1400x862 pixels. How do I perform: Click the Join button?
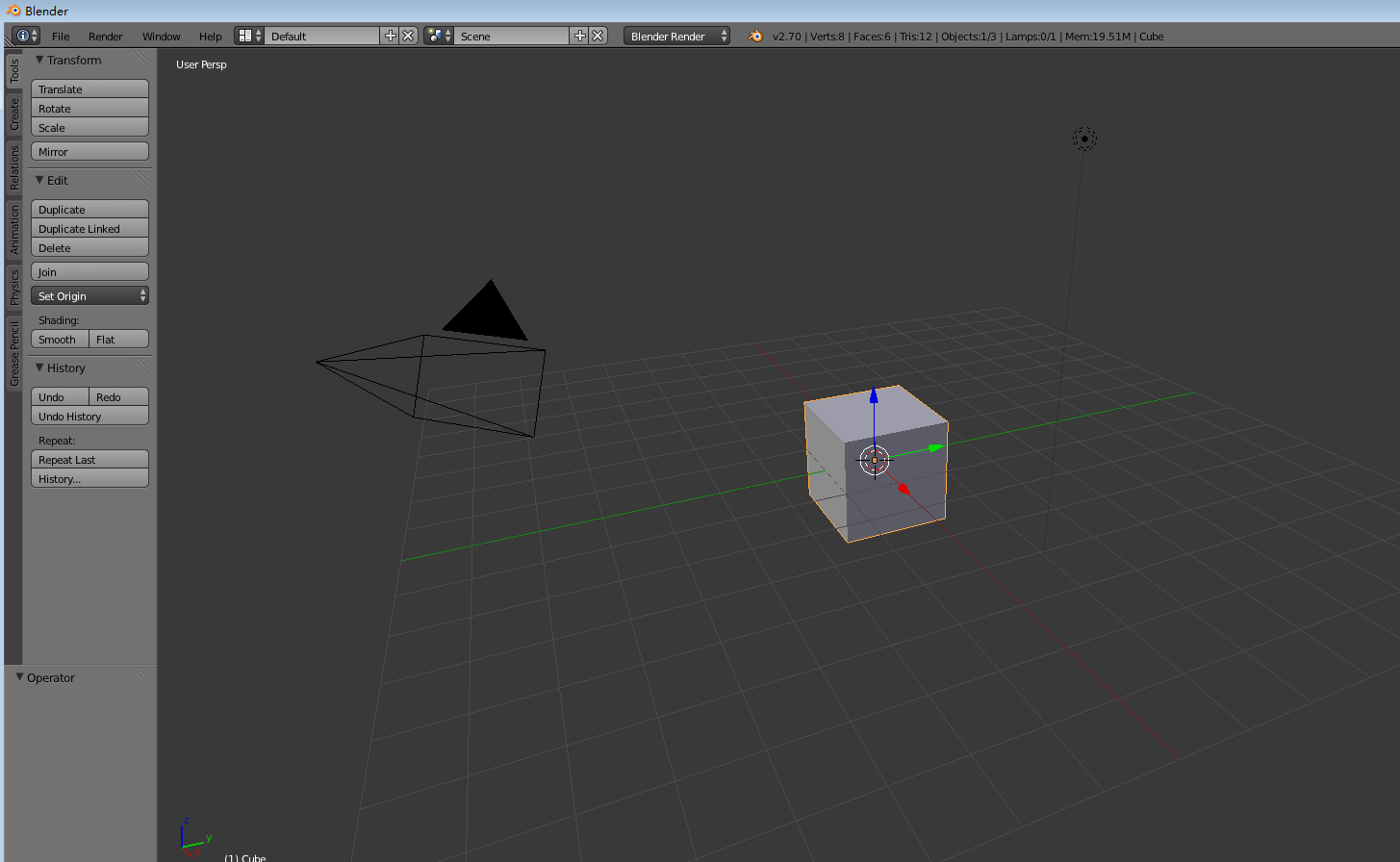point(89,271)
